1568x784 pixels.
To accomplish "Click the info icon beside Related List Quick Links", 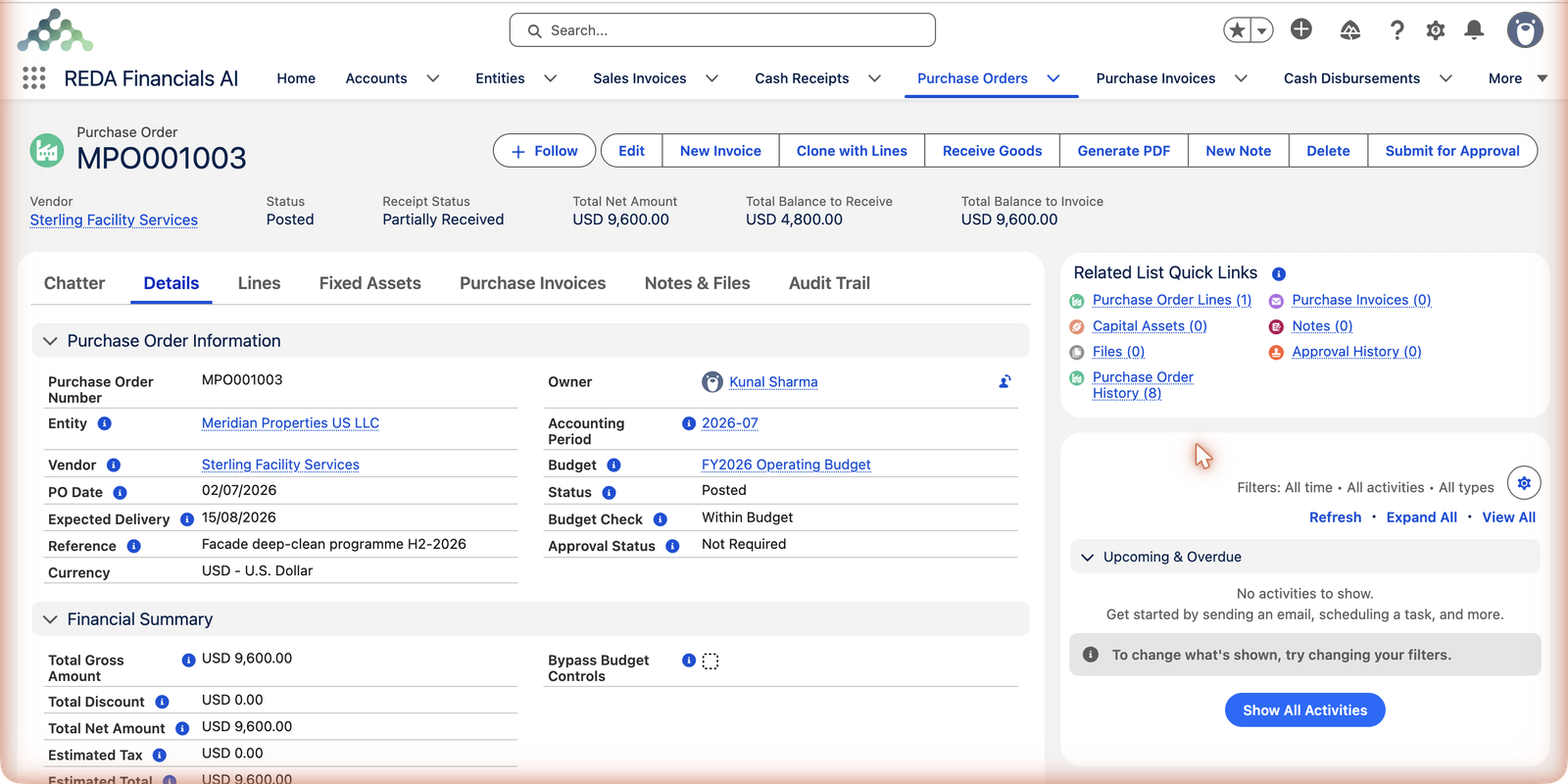I will (1279, 273).
